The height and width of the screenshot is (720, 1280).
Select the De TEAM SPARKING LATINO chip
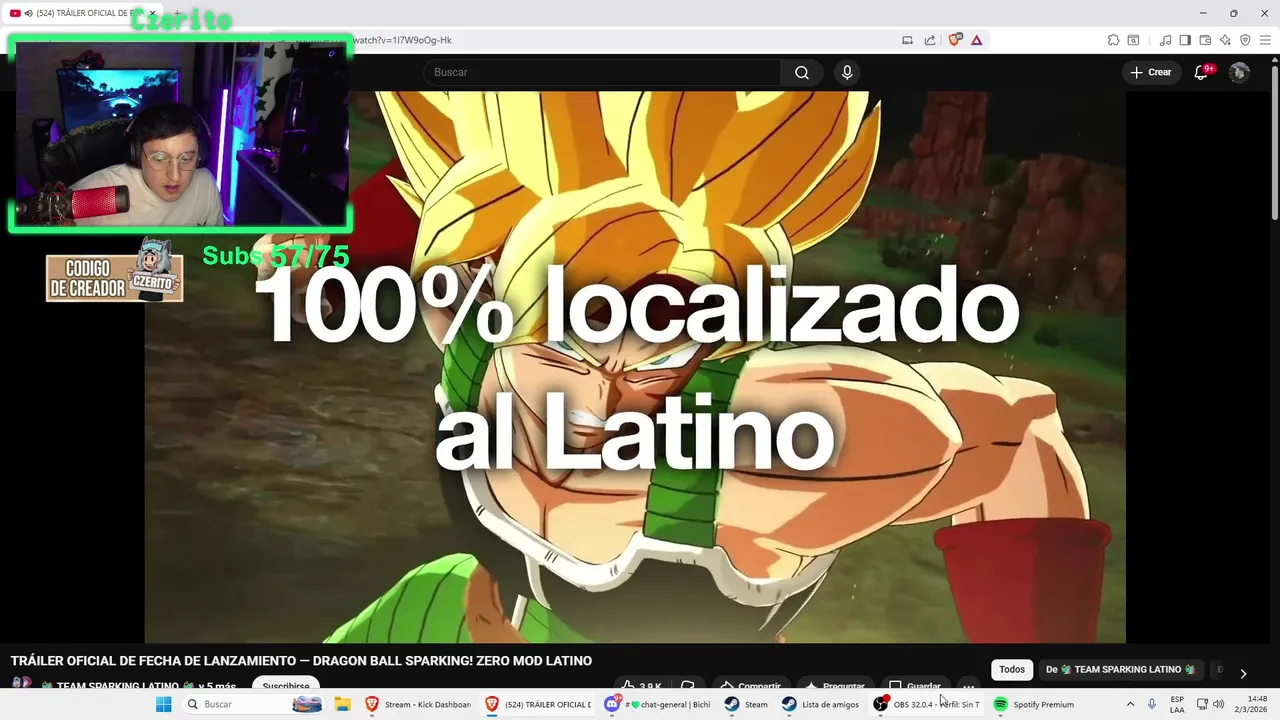tap(1120, 669)
